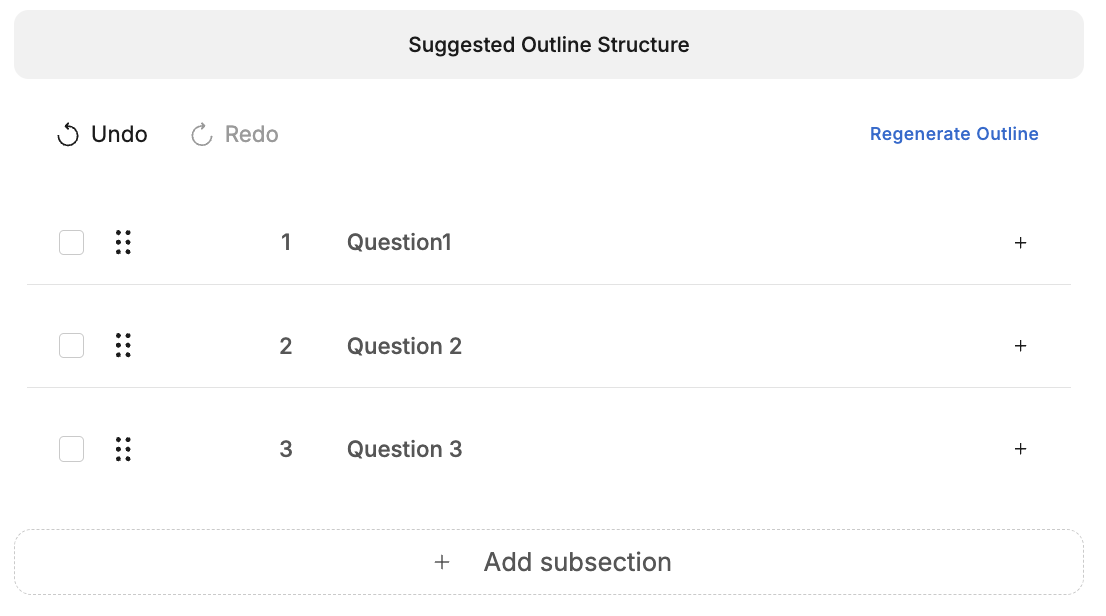The width and height of the screenshot is (1106, 616).
Task: Click the Undo arrow icon
Action: point(68,134)
